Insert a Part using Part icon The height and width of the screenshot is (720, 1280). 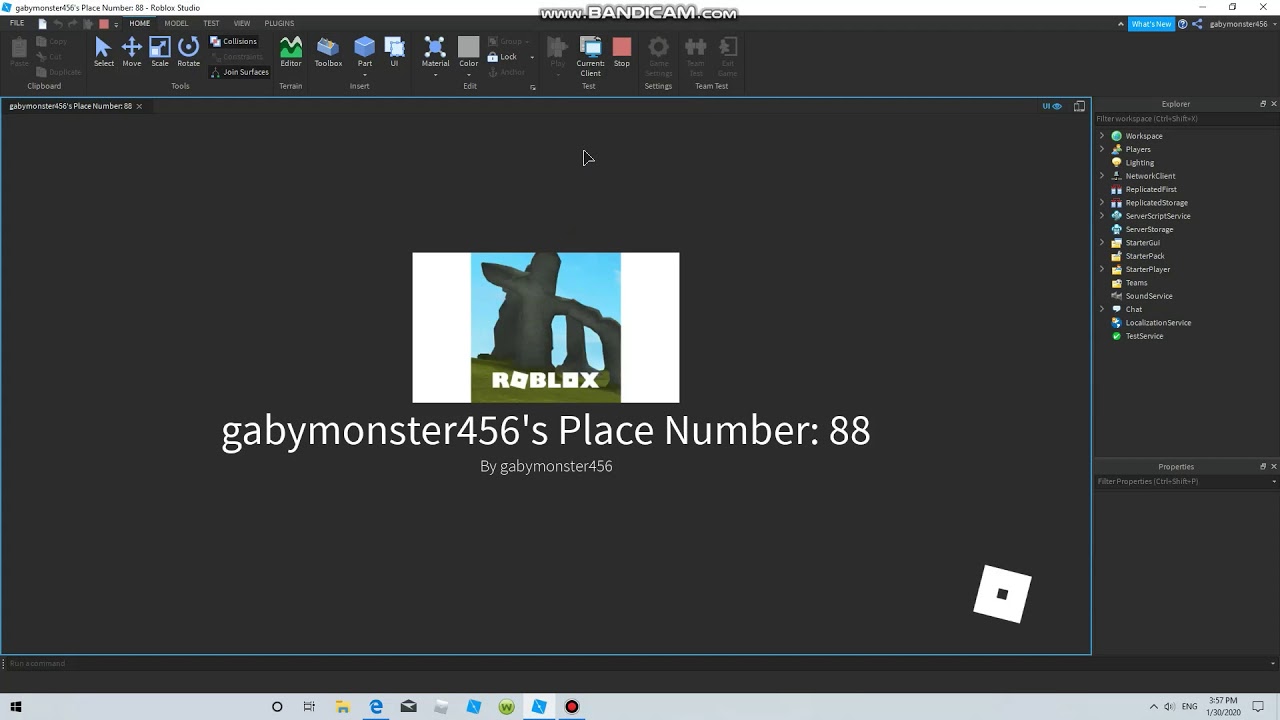364,46
